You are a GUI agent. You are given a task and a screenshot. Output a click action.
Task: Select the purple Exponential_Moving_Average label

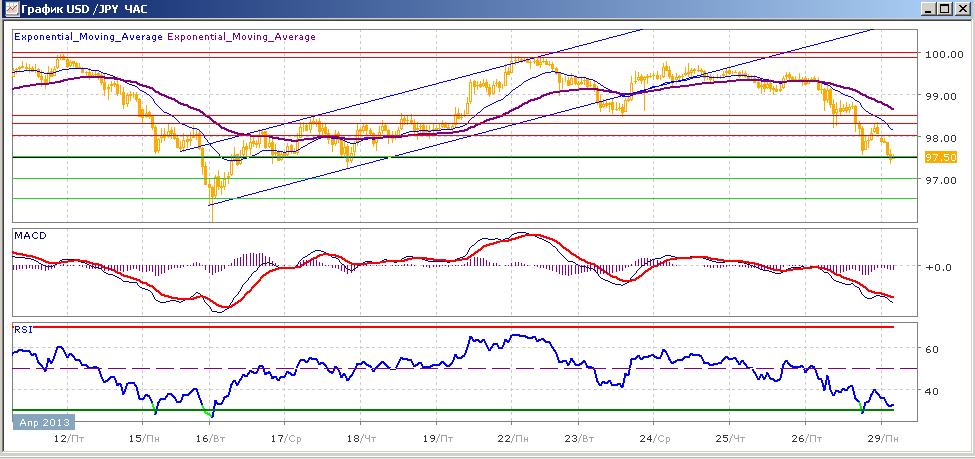point(241,37)
